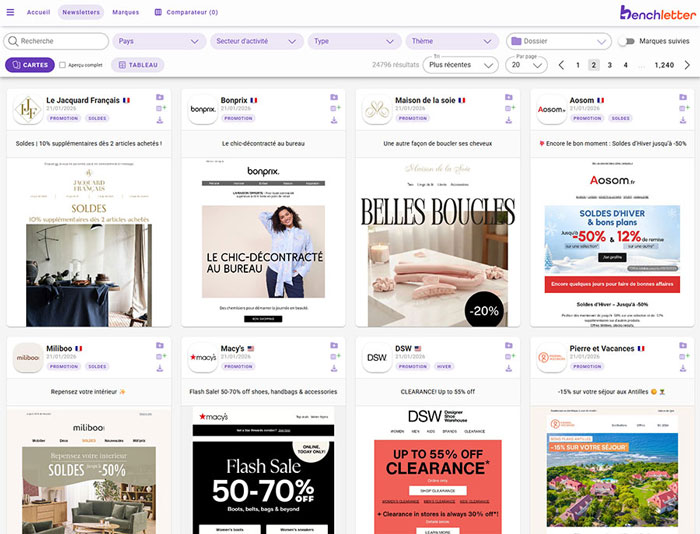Open the hamburger menu icon
The height and width of the screenshot is (534, 700).
point(11,12)
